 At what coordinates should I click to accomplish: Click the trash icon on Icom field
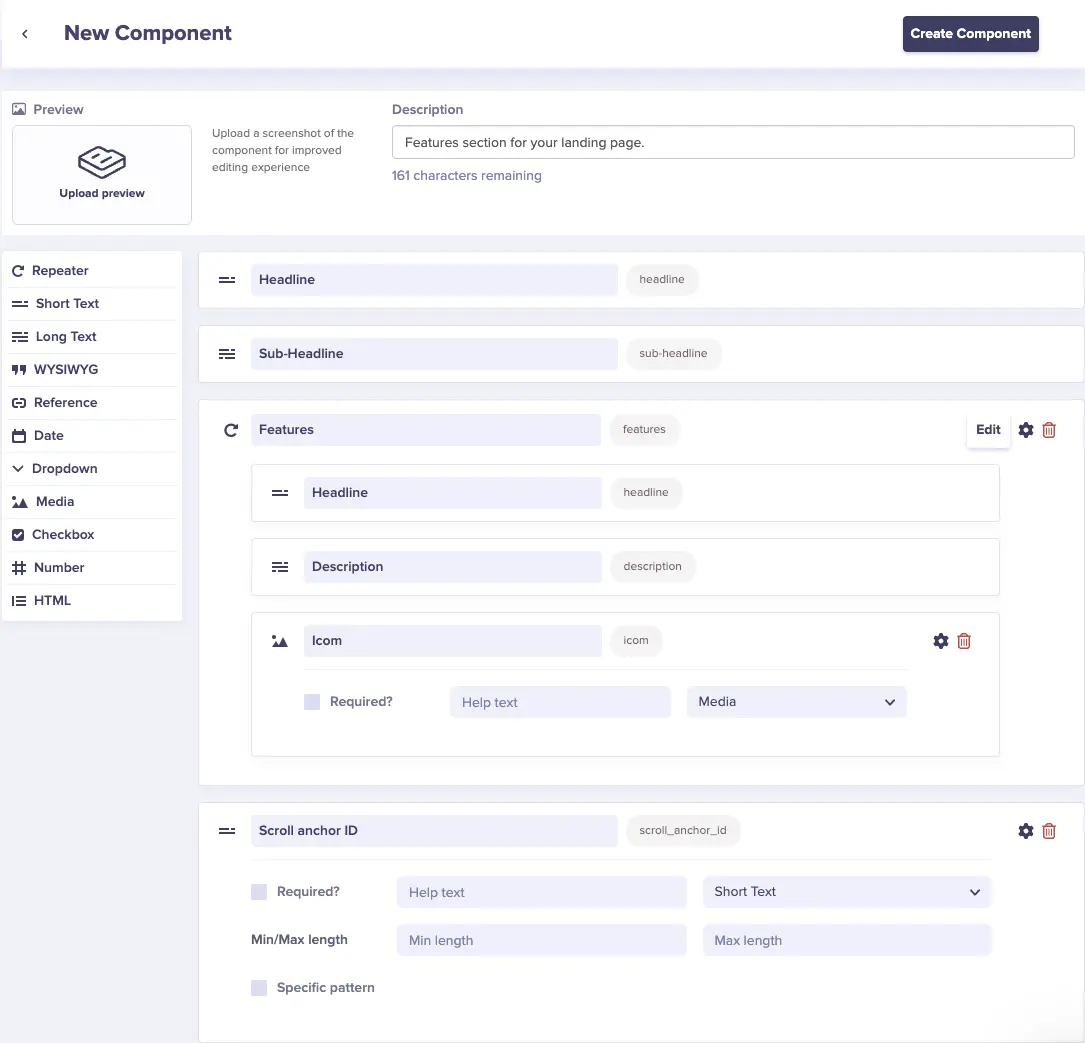(x=964, y=641)
